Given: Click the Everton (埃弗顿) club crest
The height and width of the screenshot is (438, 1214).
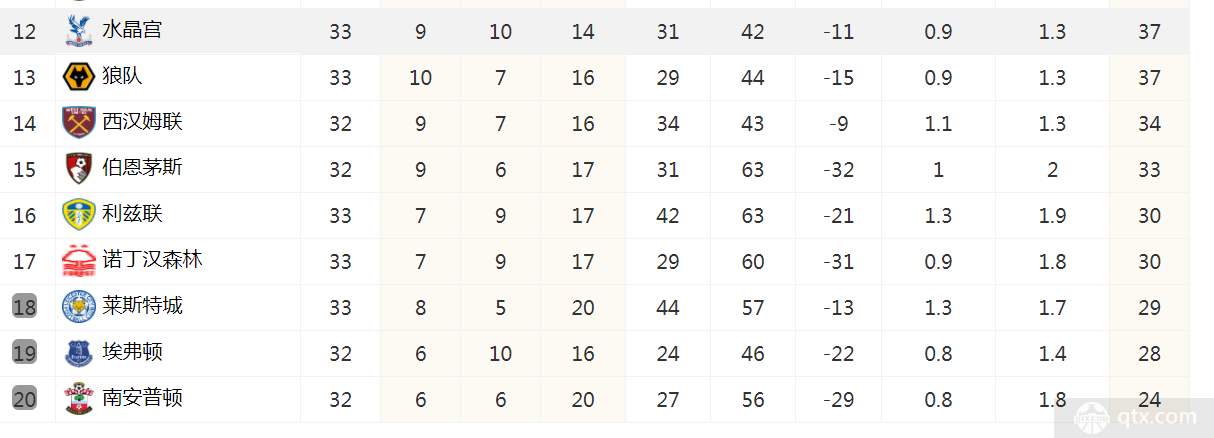Looking at the screenshot, I should 78,353.
